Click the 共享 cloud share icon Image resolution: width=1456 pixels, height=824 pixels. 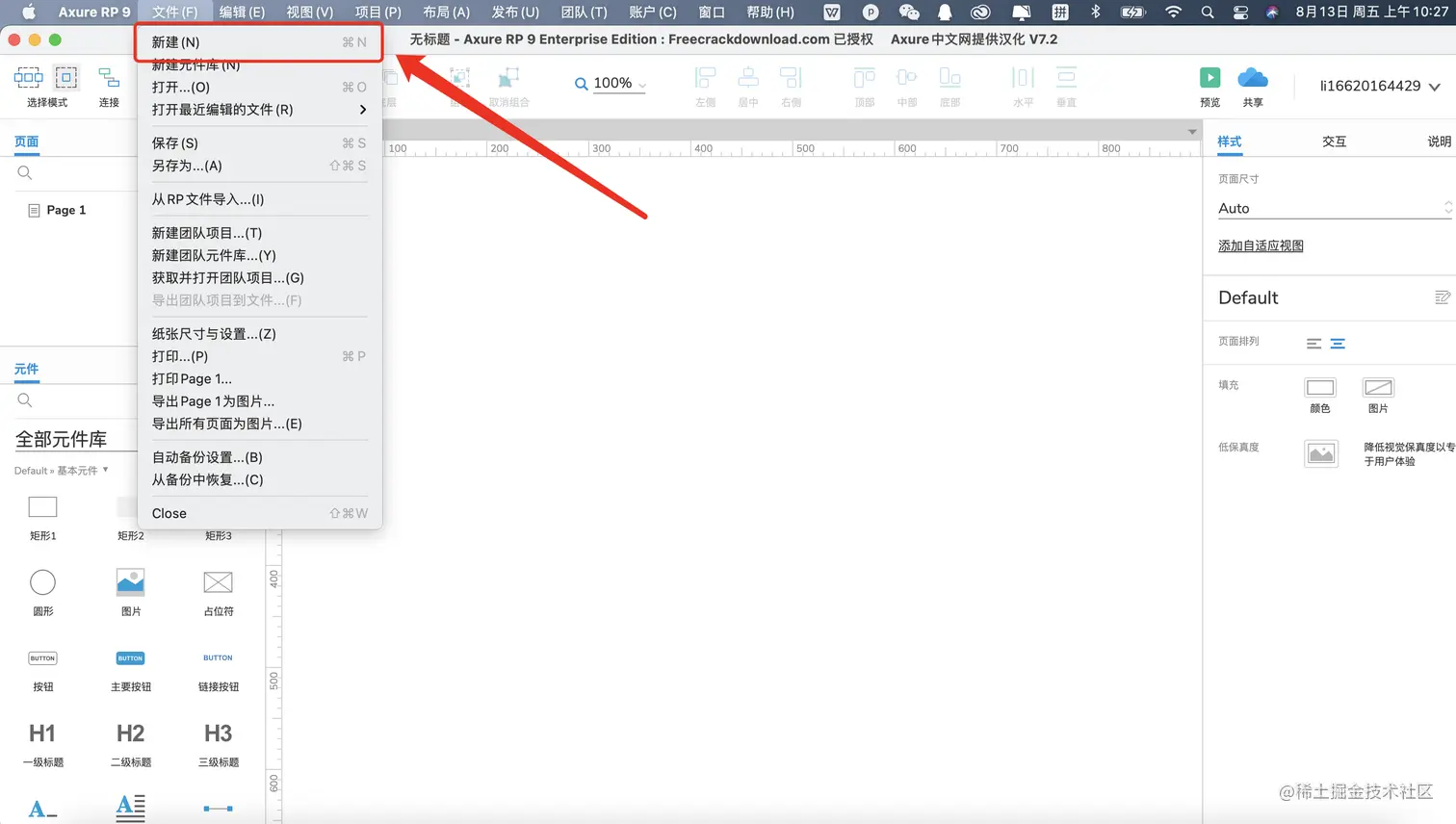click(x=1252, y=78)
